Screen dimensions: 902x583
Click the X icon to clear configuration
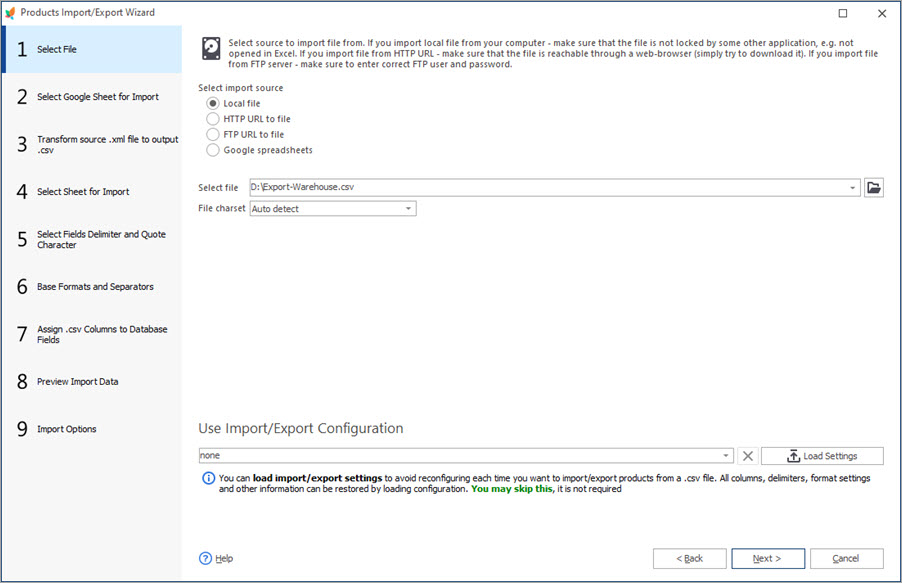tap(747, 456)
